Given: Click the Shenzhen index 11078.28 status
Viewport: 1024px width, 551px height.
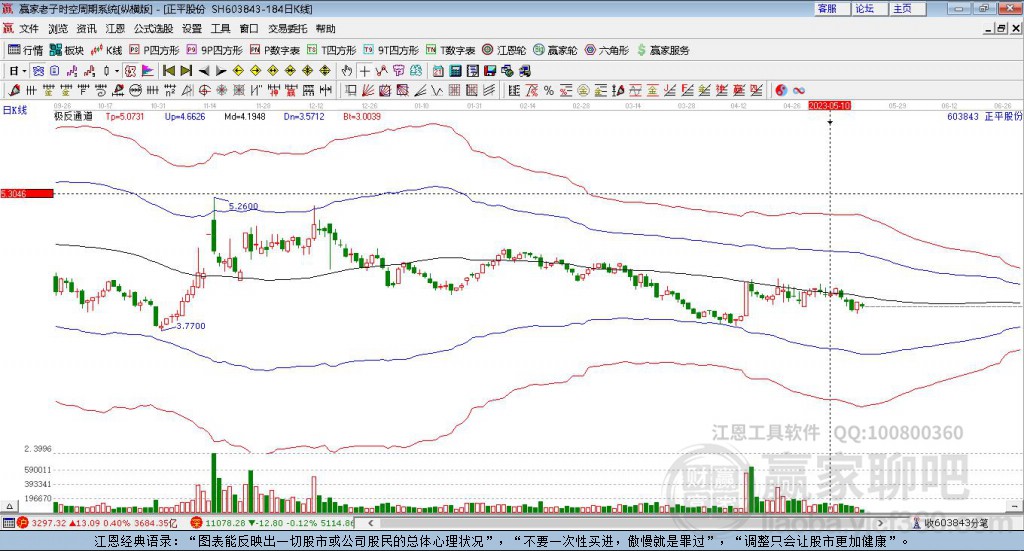Looking at the screenshot, I should point(272,523).
